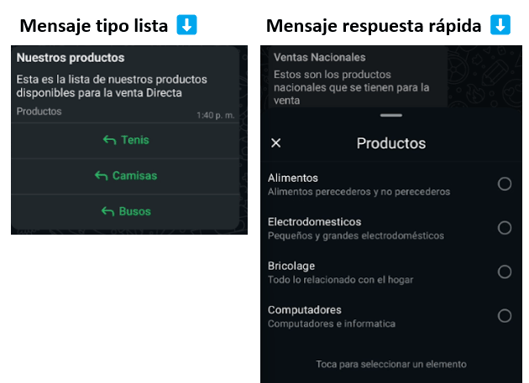Choose the Bricolage list item title
Screen dimensions: 529x383
pyautogui.click(x=291, y=266)
